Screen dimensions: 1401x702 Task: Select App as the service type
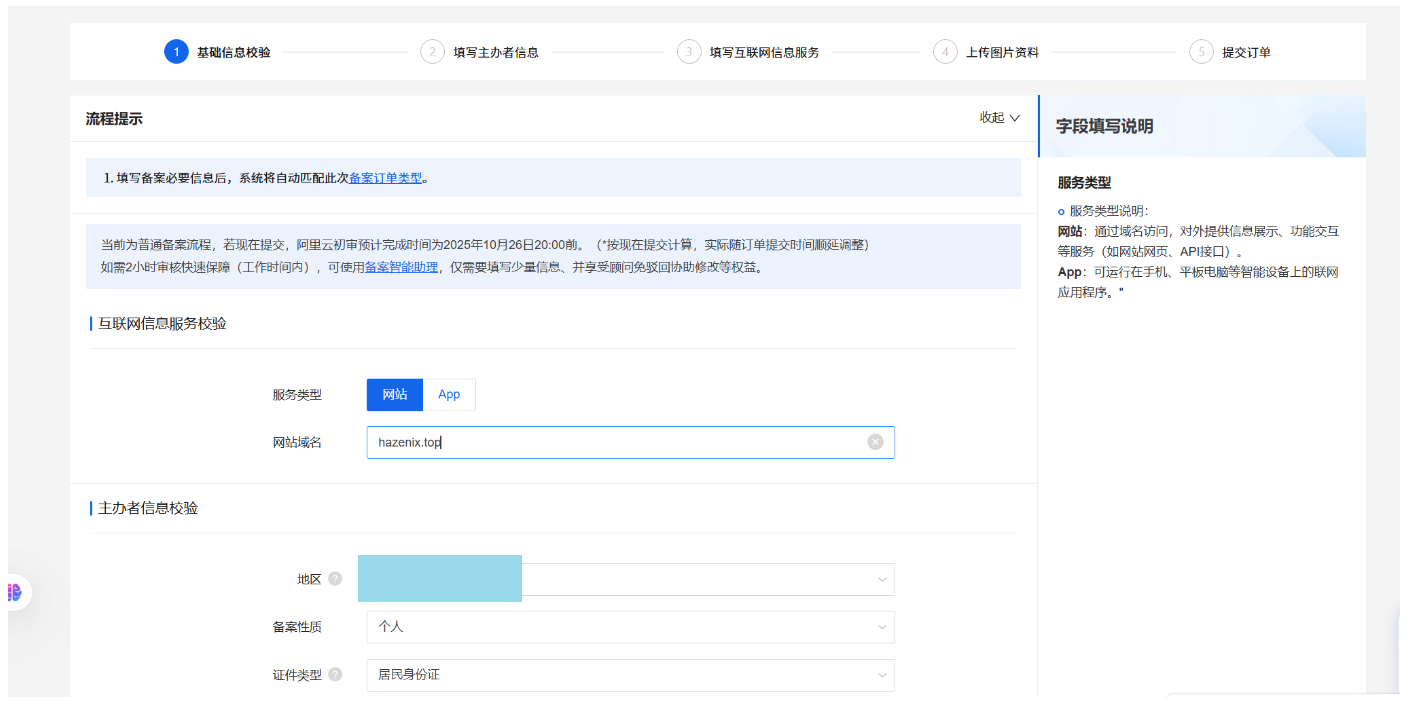[449, 395]
